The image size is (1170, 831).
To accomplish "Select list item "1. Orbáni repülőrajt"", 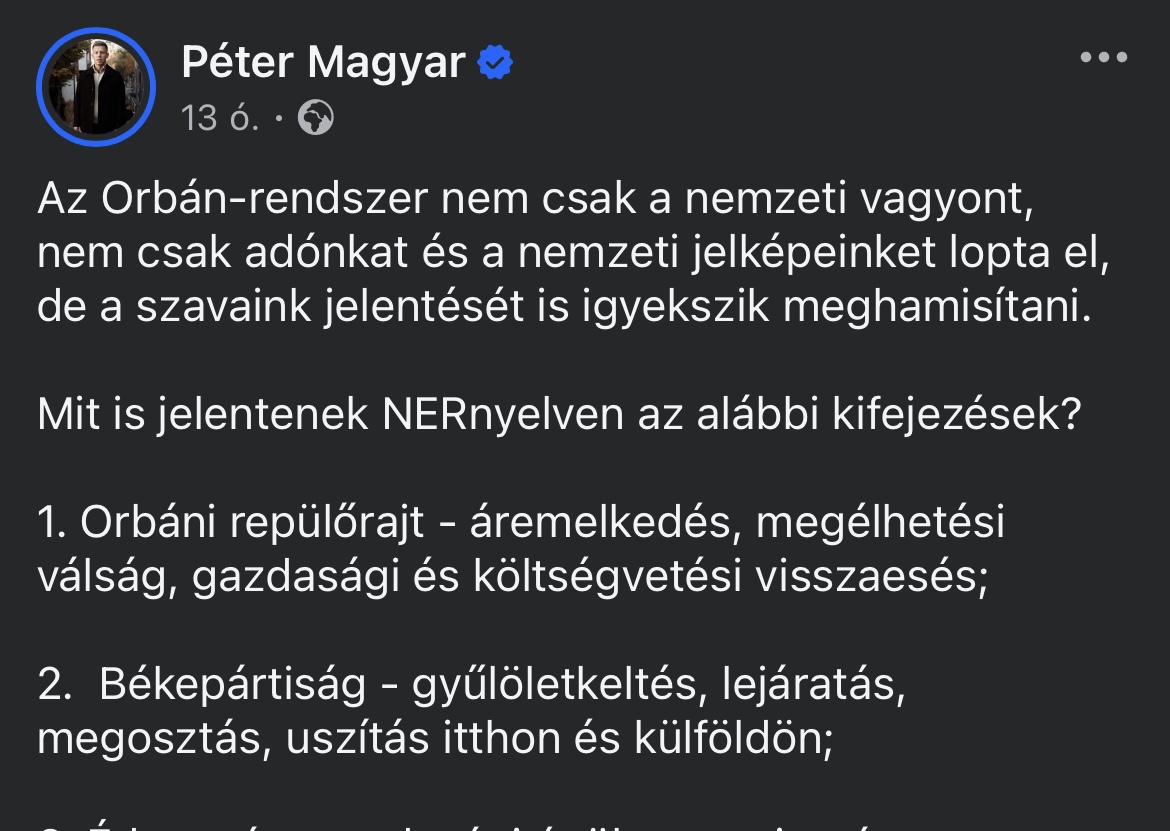I will click(x=520, y=522).
